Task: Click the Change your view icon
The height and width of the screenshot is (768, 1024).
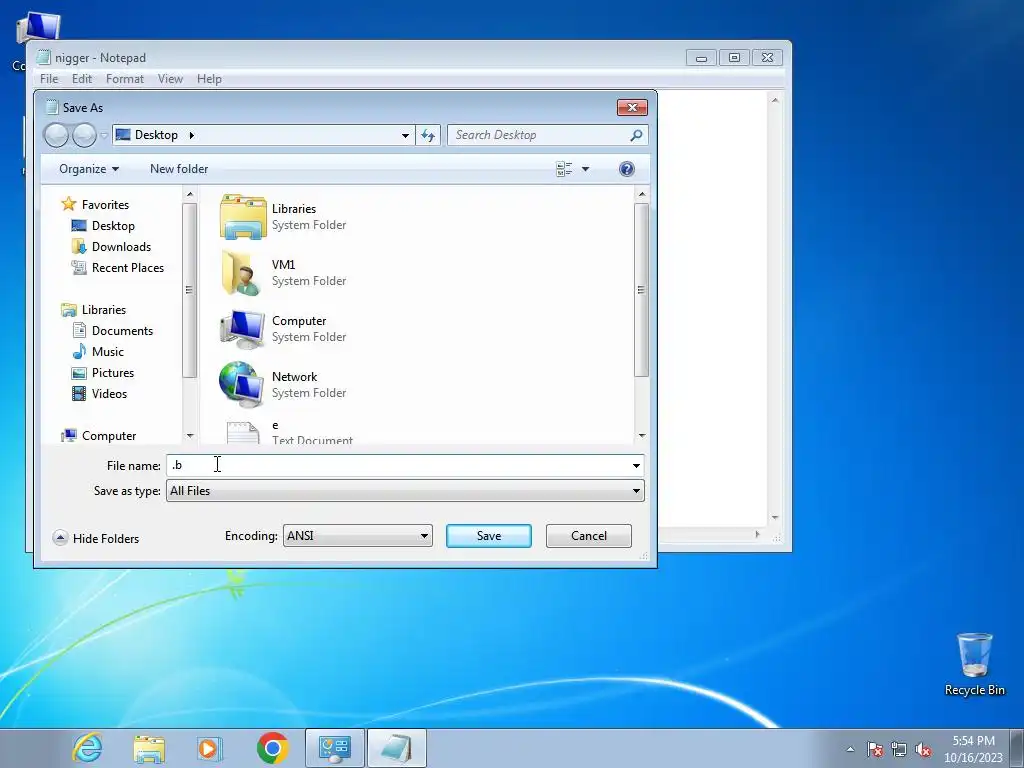Action: [564, 169]
